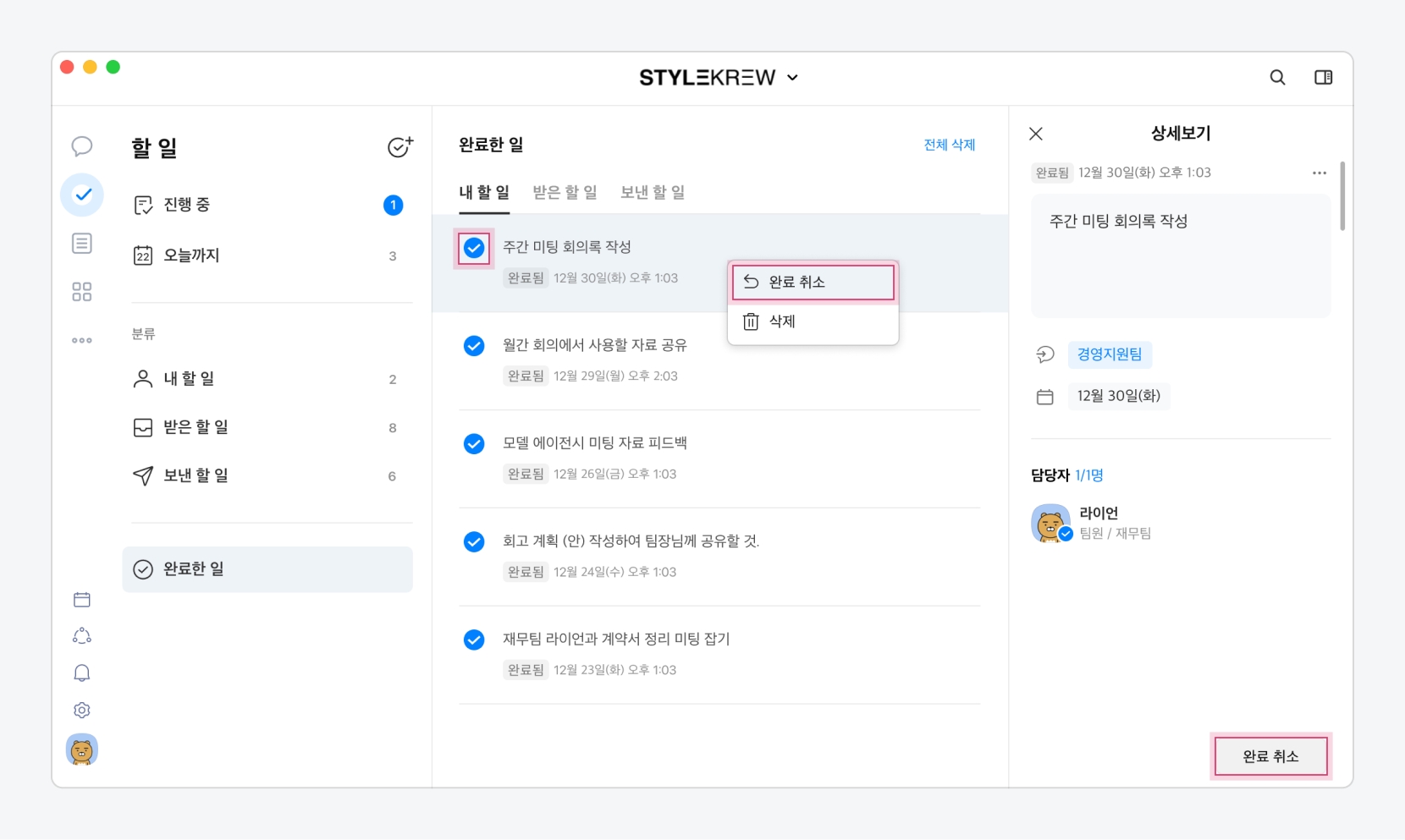Click the add new task icon
The height and width of the screenshot is (840, 1405).
(x=399, y=147)
